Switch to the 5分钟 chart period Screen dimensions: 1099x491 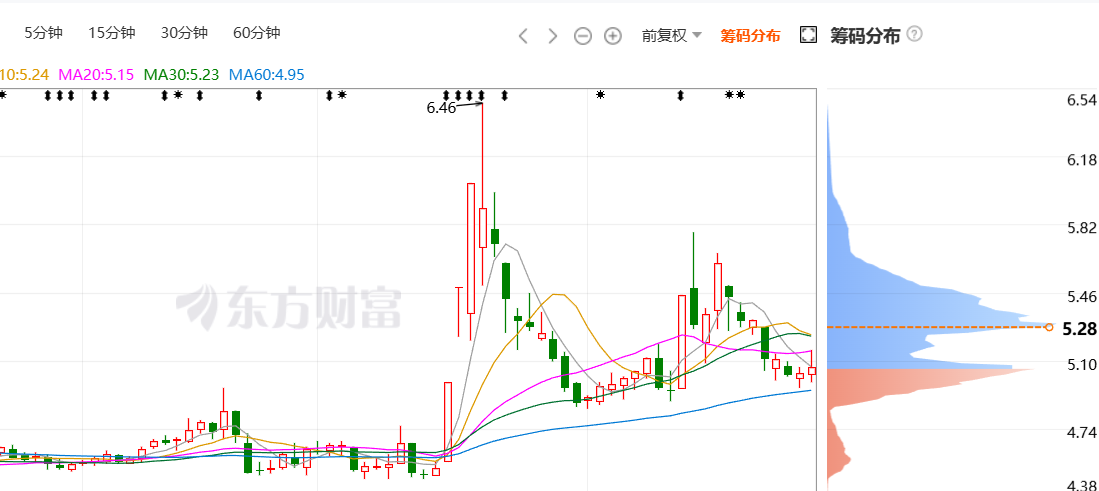43,33
